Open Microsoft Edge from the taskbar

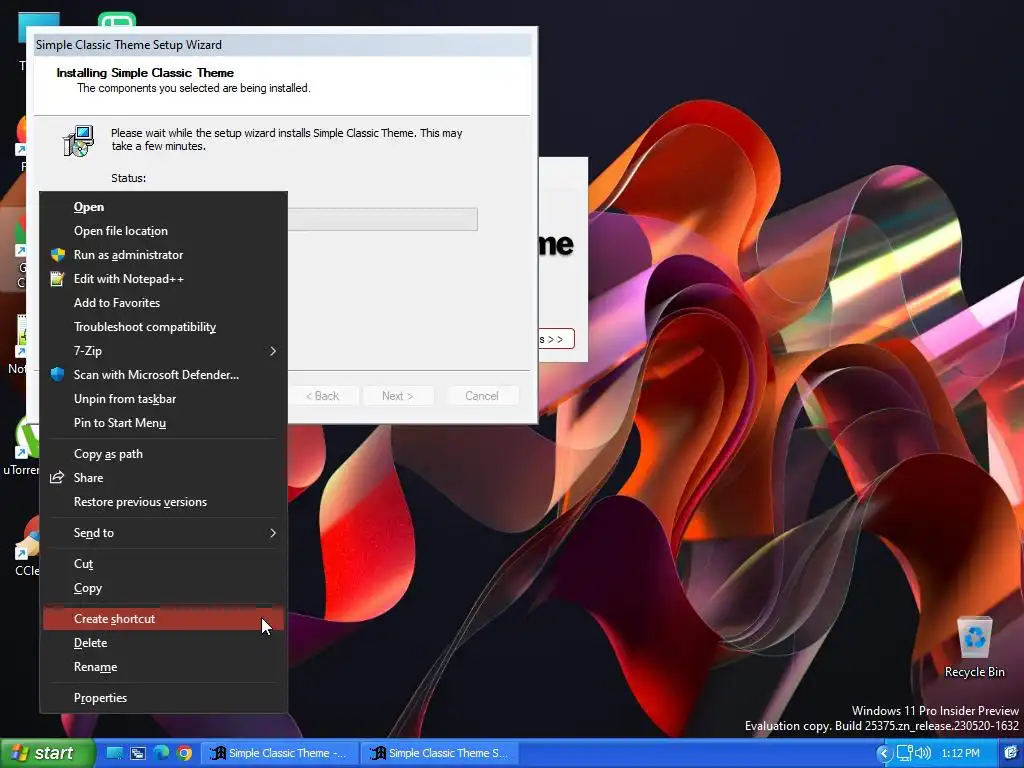[161, 753]
